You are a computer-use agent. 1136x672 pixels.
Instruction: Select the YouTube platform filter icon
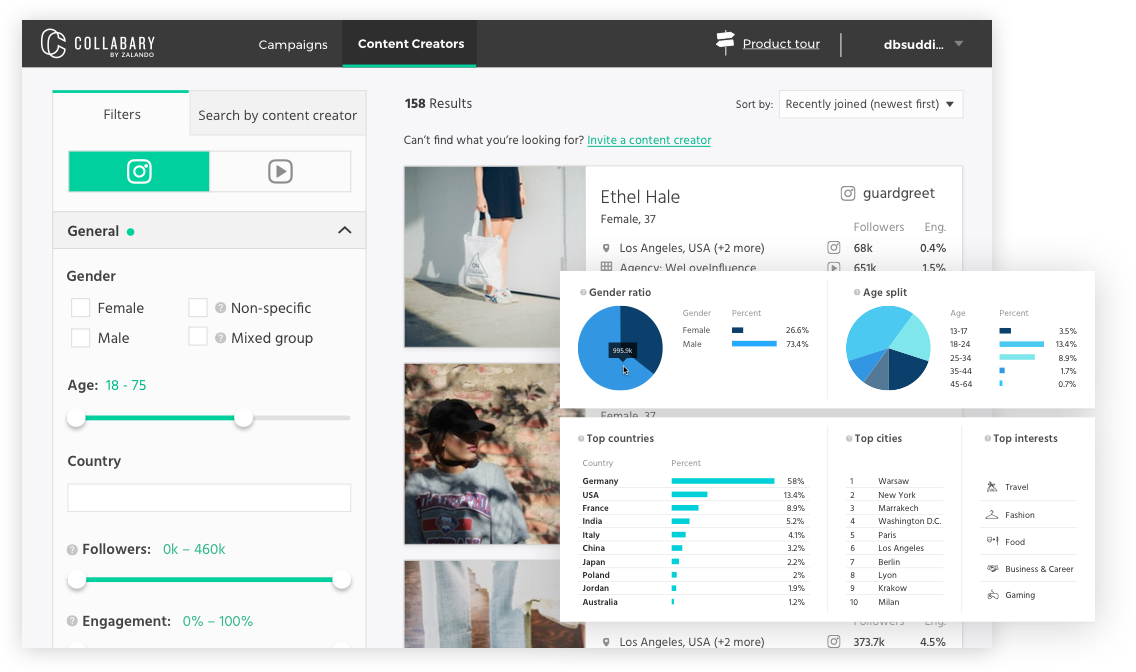280,172
